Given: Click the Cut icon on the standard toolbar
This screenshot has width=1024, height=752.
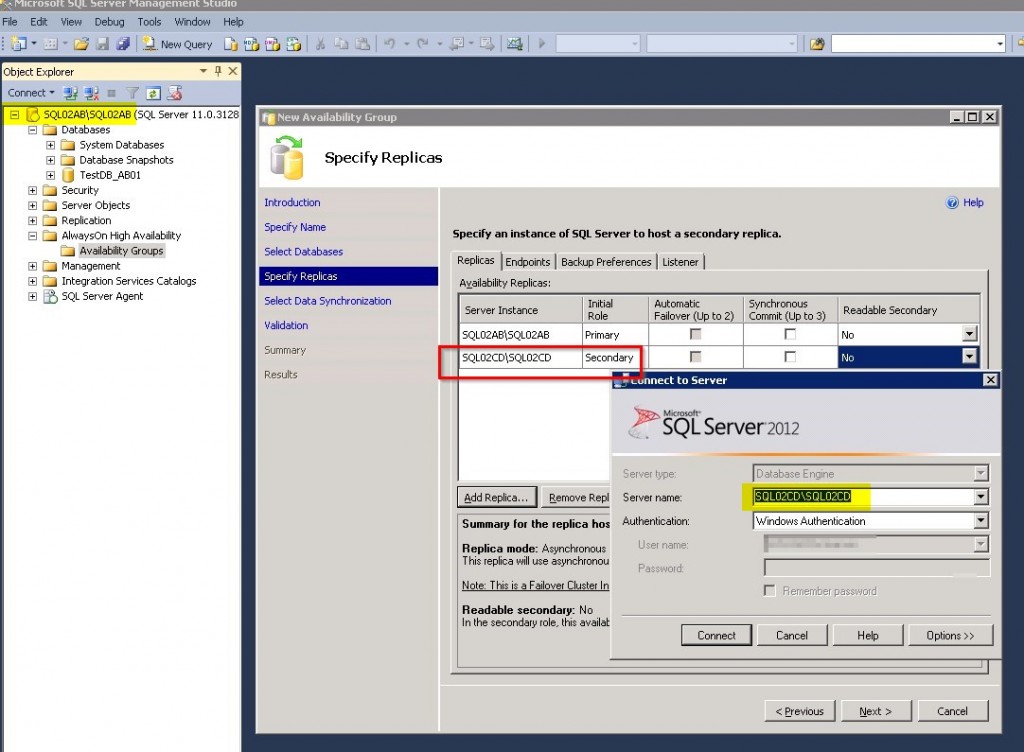Looking at the screenshot, I should 320,43.
